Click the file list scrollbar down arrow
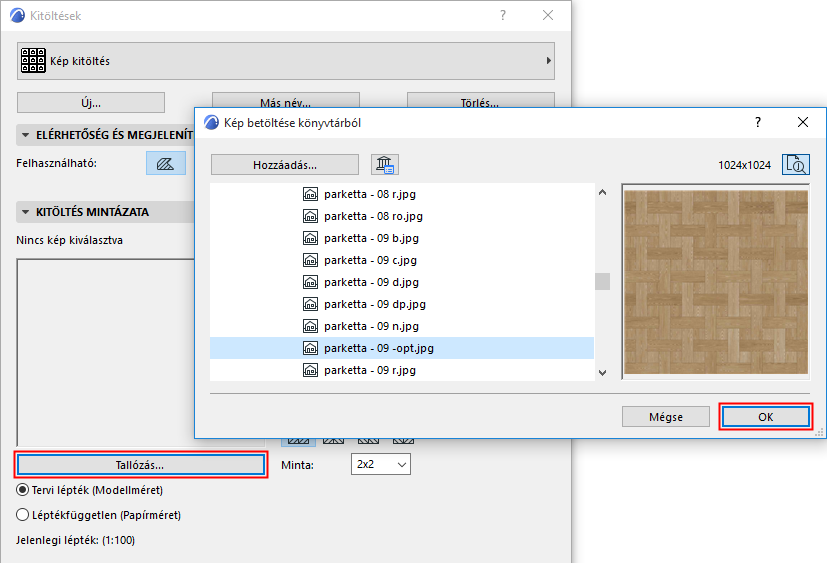 602,373
